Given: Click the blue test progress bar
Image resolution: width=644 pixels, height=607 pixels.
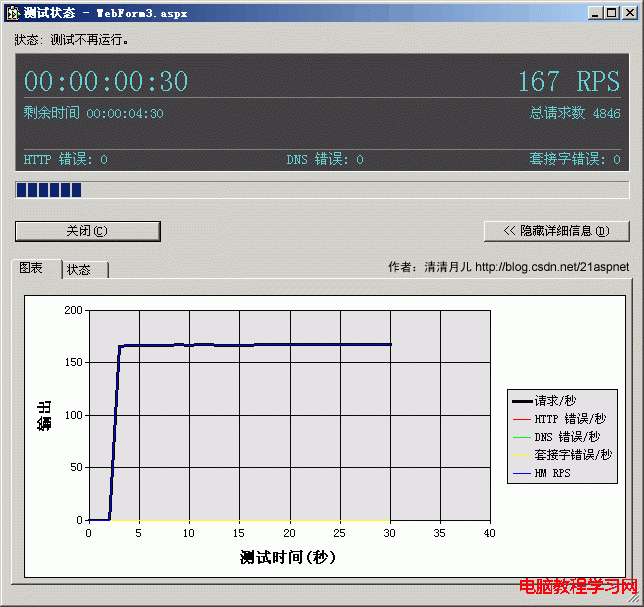Looking at the screenshot, I should point(322,190).
